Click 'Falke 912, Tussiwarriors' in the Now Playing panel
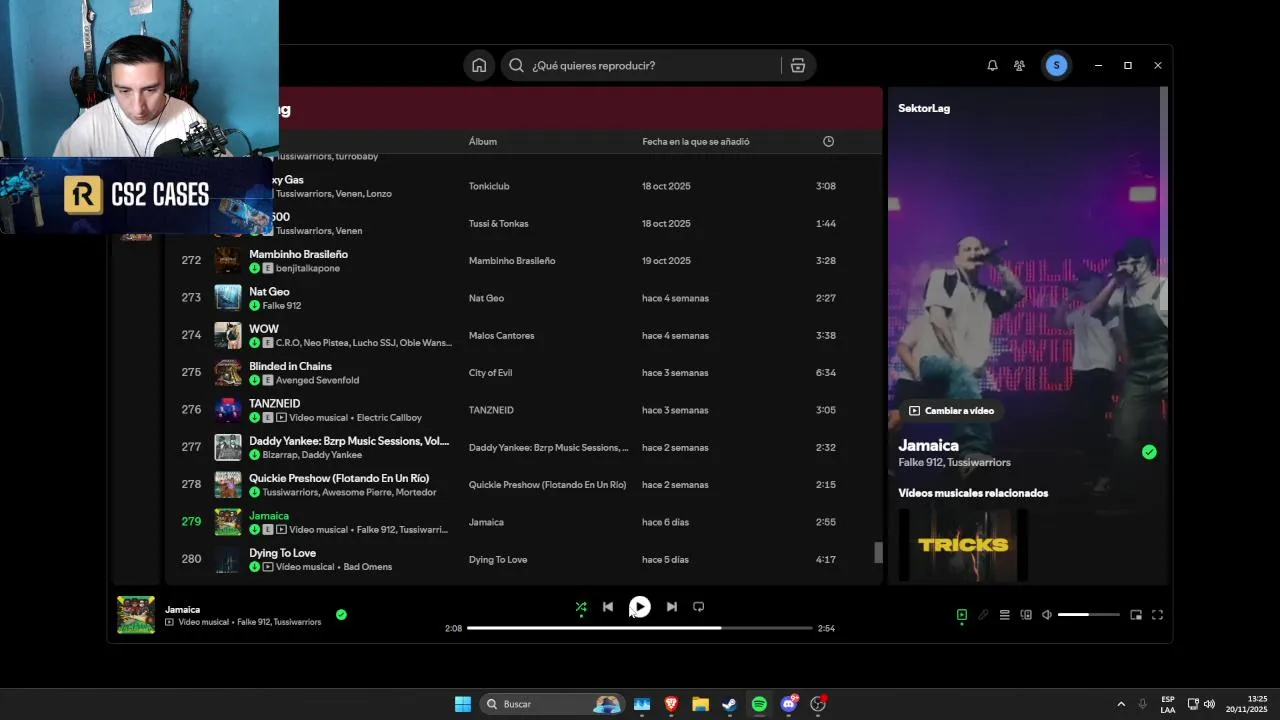Screen dimensions: 1280x720 [x=954, y=463]
